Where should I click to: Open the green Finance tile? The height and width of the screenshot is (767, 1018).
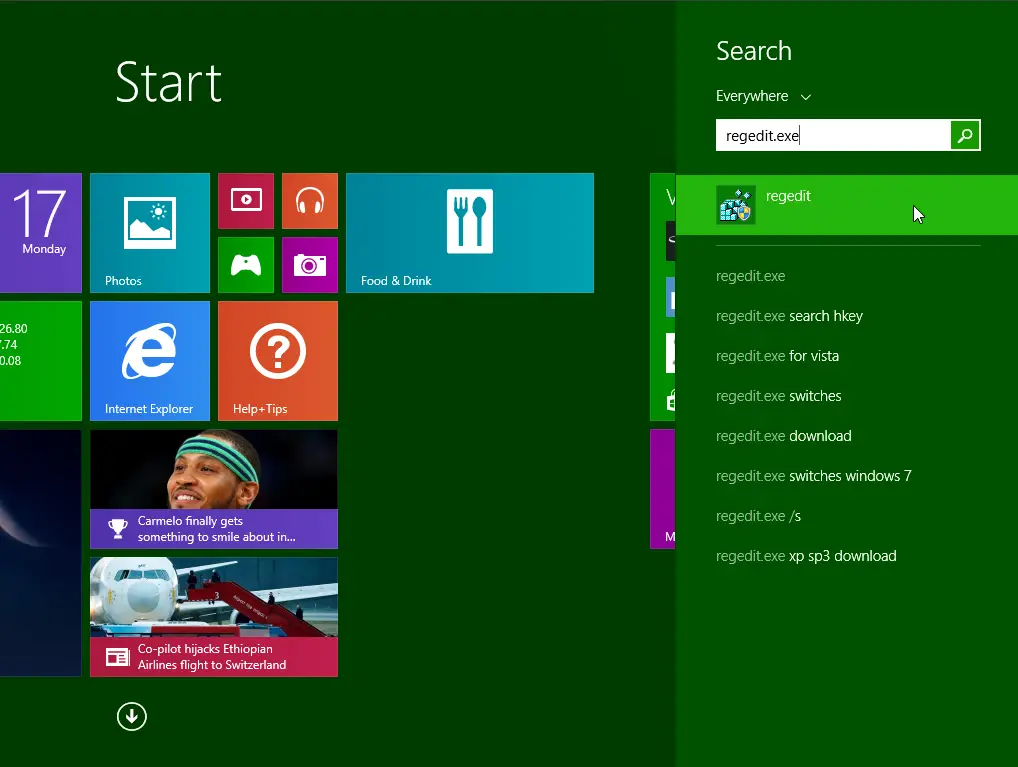pos(41,361)
